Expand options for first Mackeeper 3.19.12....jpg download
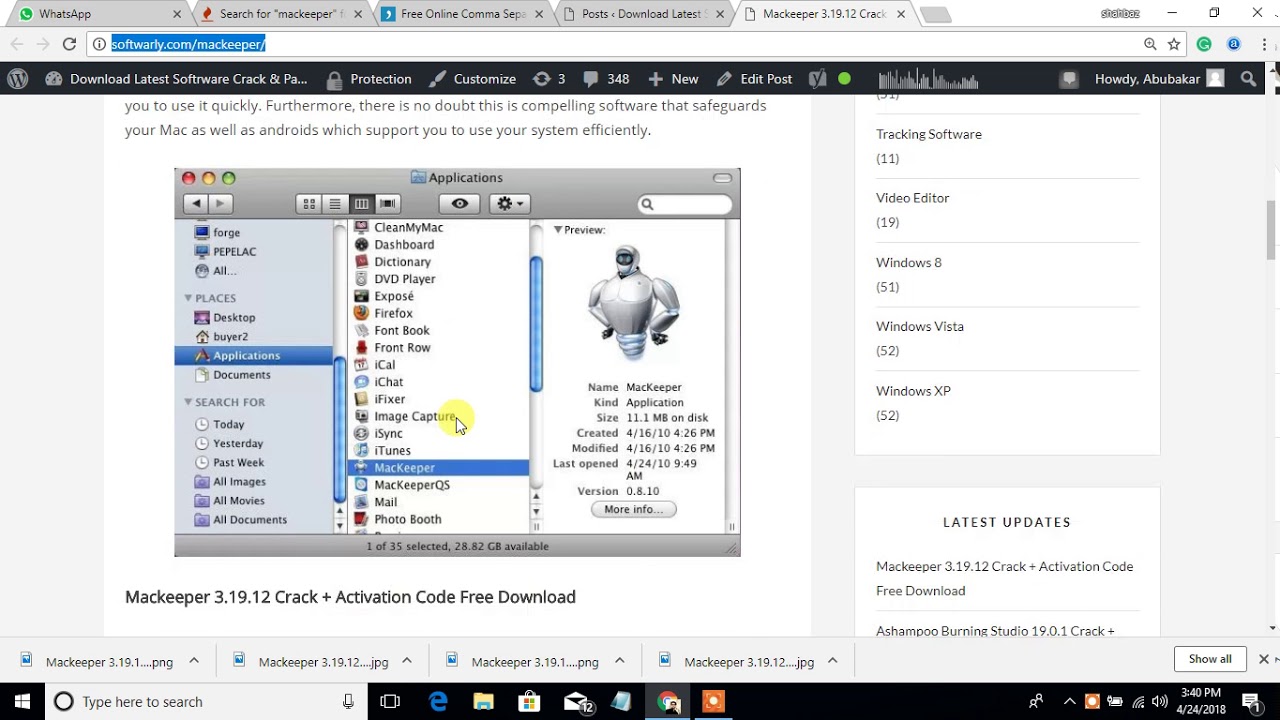Viewport: 1280px width, 720px height. click(x=407, y=661)
